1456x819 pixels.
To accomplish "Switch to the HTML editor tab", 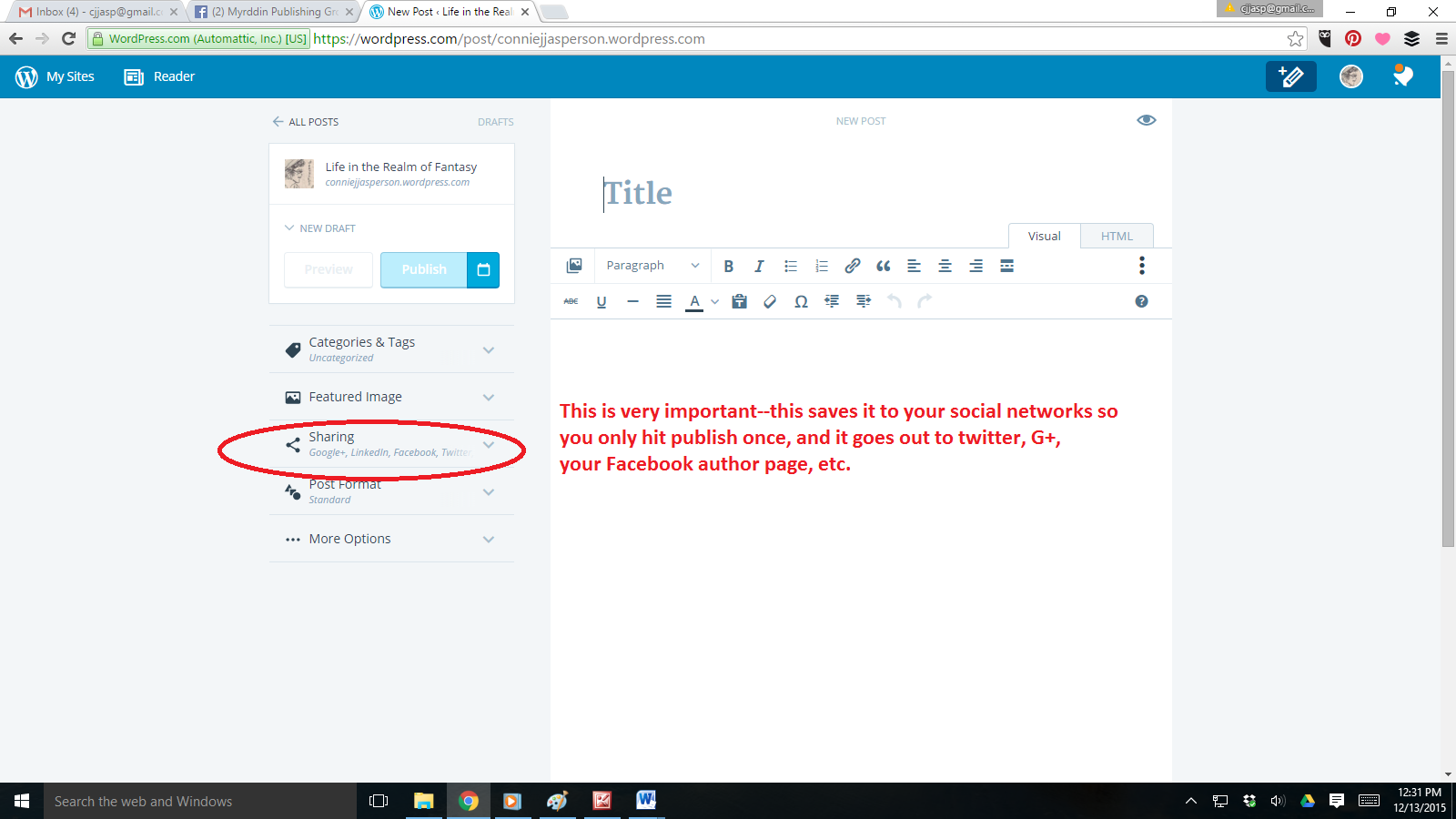I will coord(1117,236).
